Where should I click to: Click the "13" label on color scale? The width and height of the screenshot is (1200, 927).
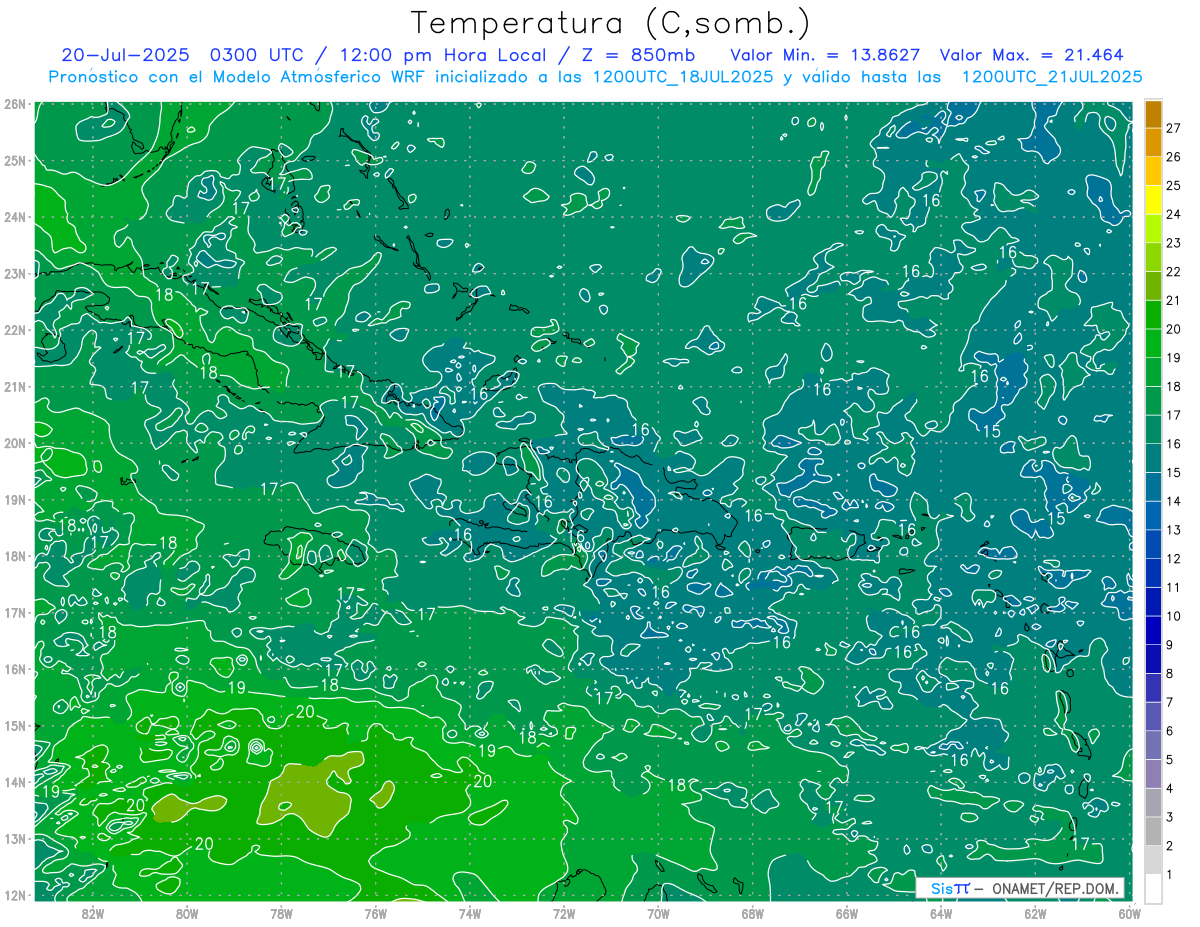coord(1174,530)
